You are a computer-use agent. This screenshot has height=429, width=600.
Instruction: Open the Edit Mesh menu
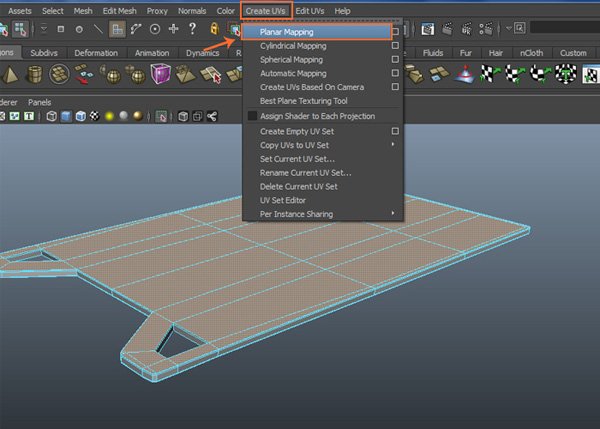click(120, 11)
